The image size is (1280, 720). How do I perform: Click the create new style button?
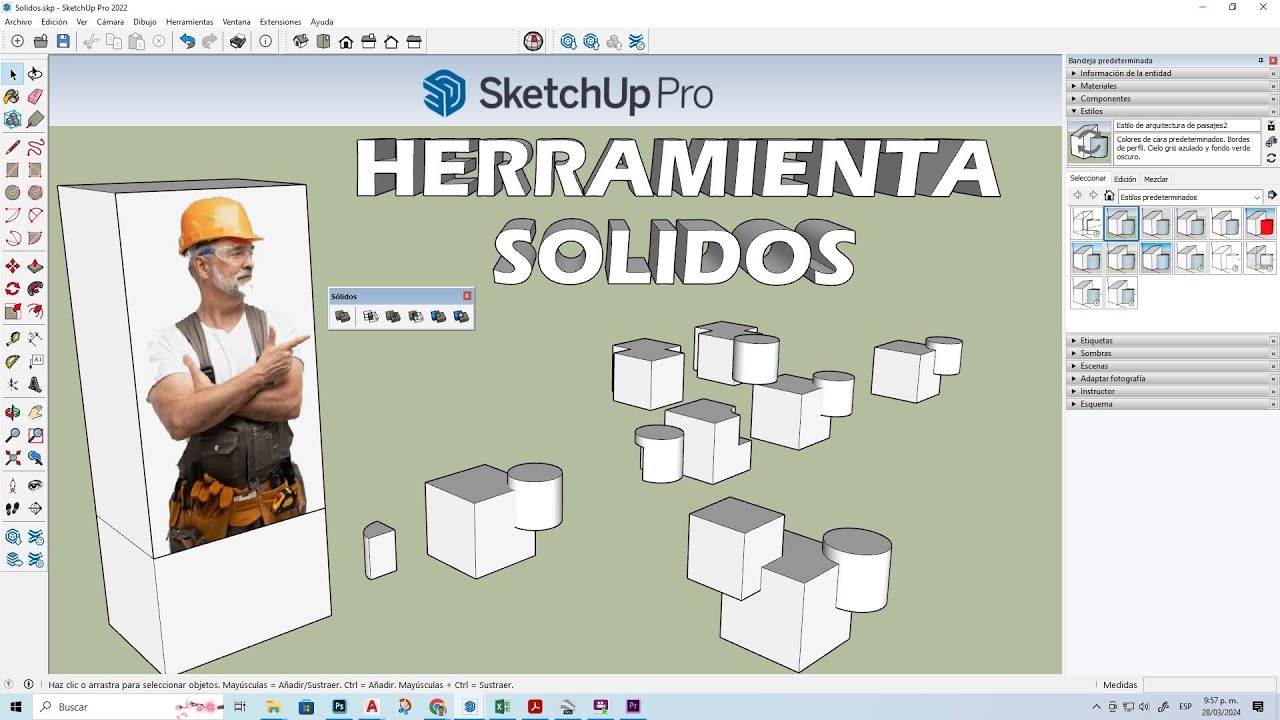tap(1271, 142)
